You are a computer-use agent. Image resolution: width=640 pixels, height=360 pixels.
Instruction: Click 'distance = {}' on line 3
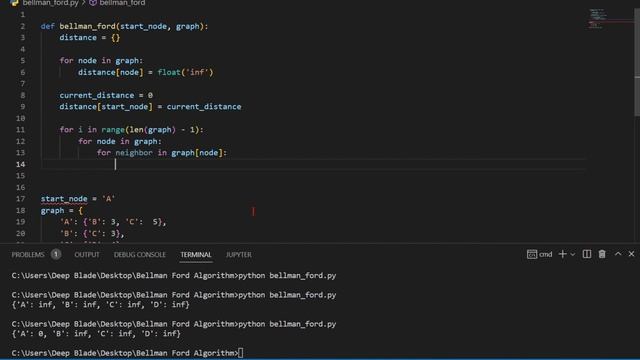pos(90,38)
